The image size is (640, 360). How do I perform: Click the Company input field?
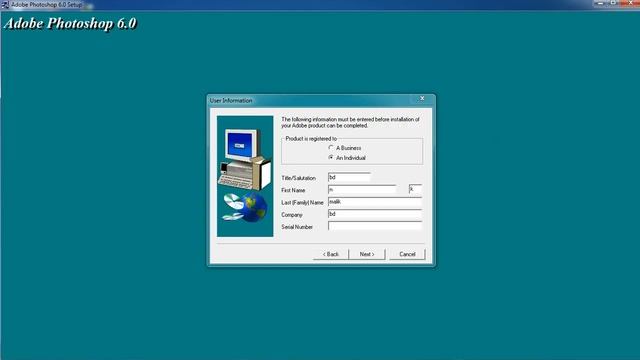pyautogui.click(x=375, y=214)
